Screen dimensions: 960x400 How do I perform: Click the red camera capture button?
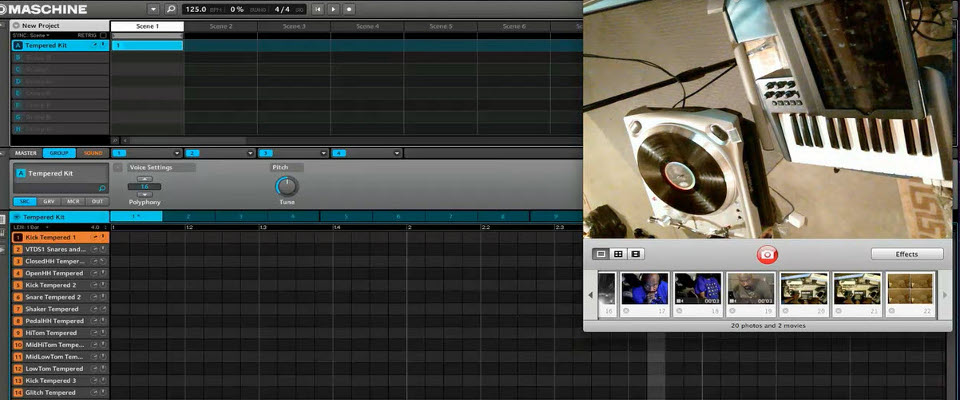pyautogui.click(x=767, y=254)
